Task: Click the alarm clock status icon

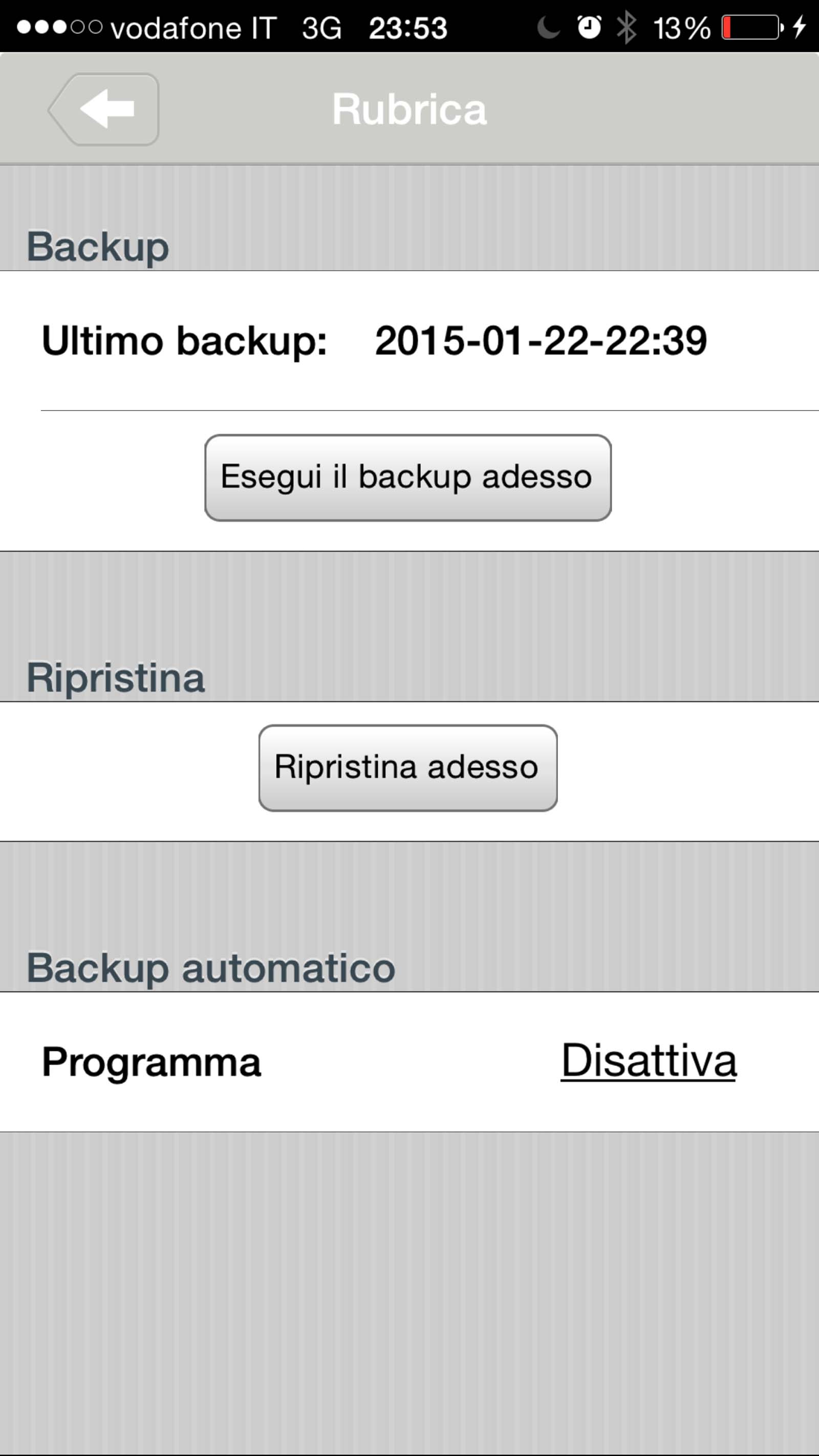Action: coord(589,27)
